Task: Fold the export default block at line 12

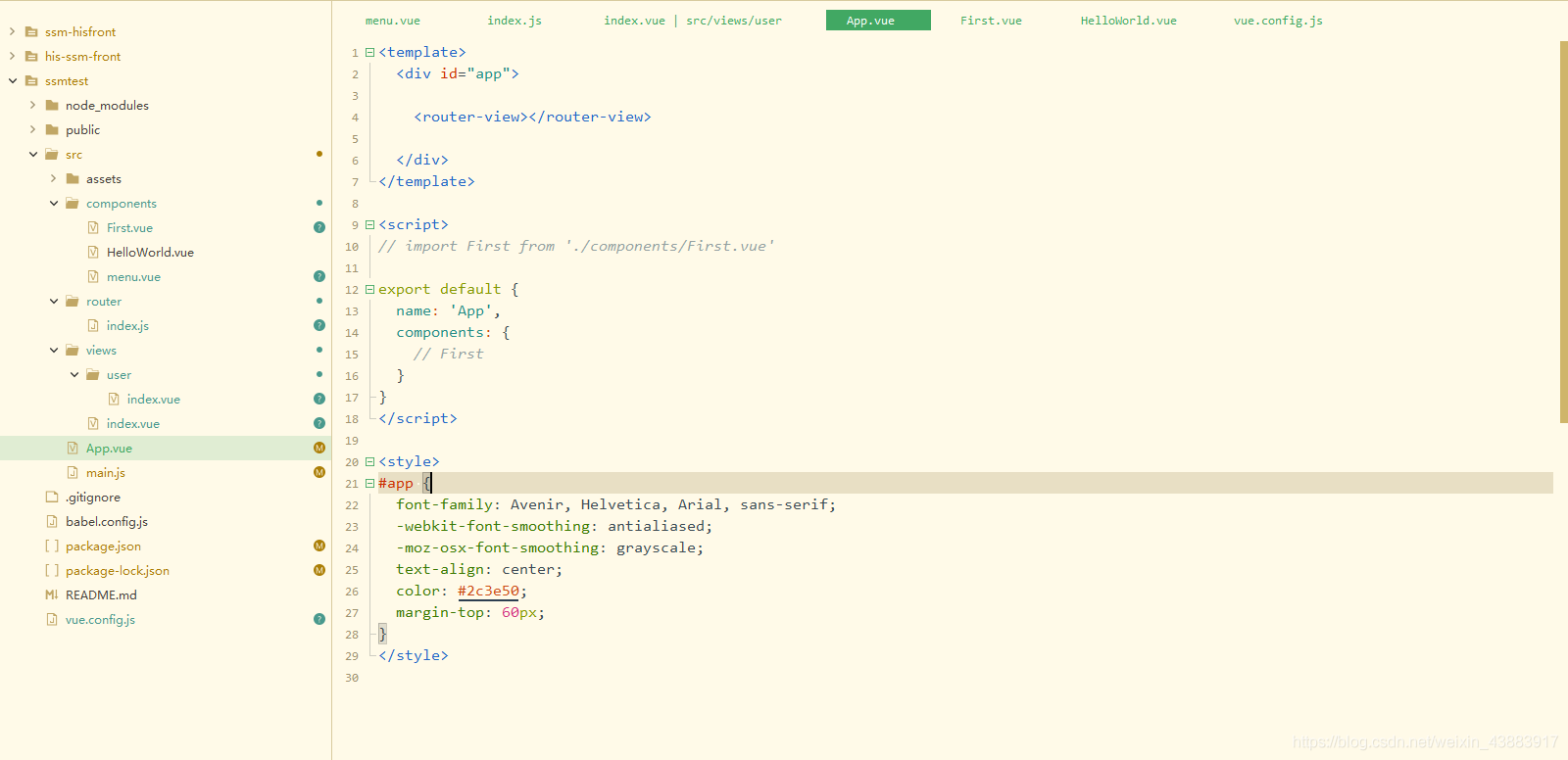Action: (x=369, y=290)
